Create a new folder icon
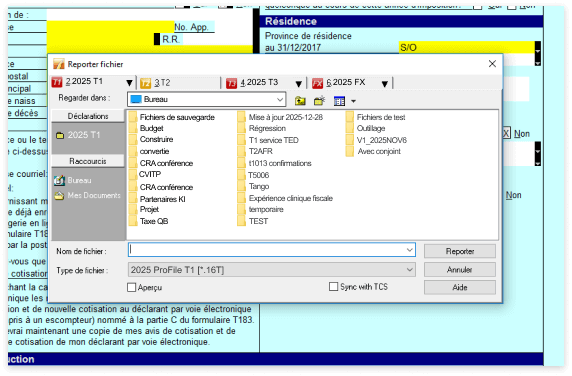This screenshot has width=572, height=376. coord(320,101)
